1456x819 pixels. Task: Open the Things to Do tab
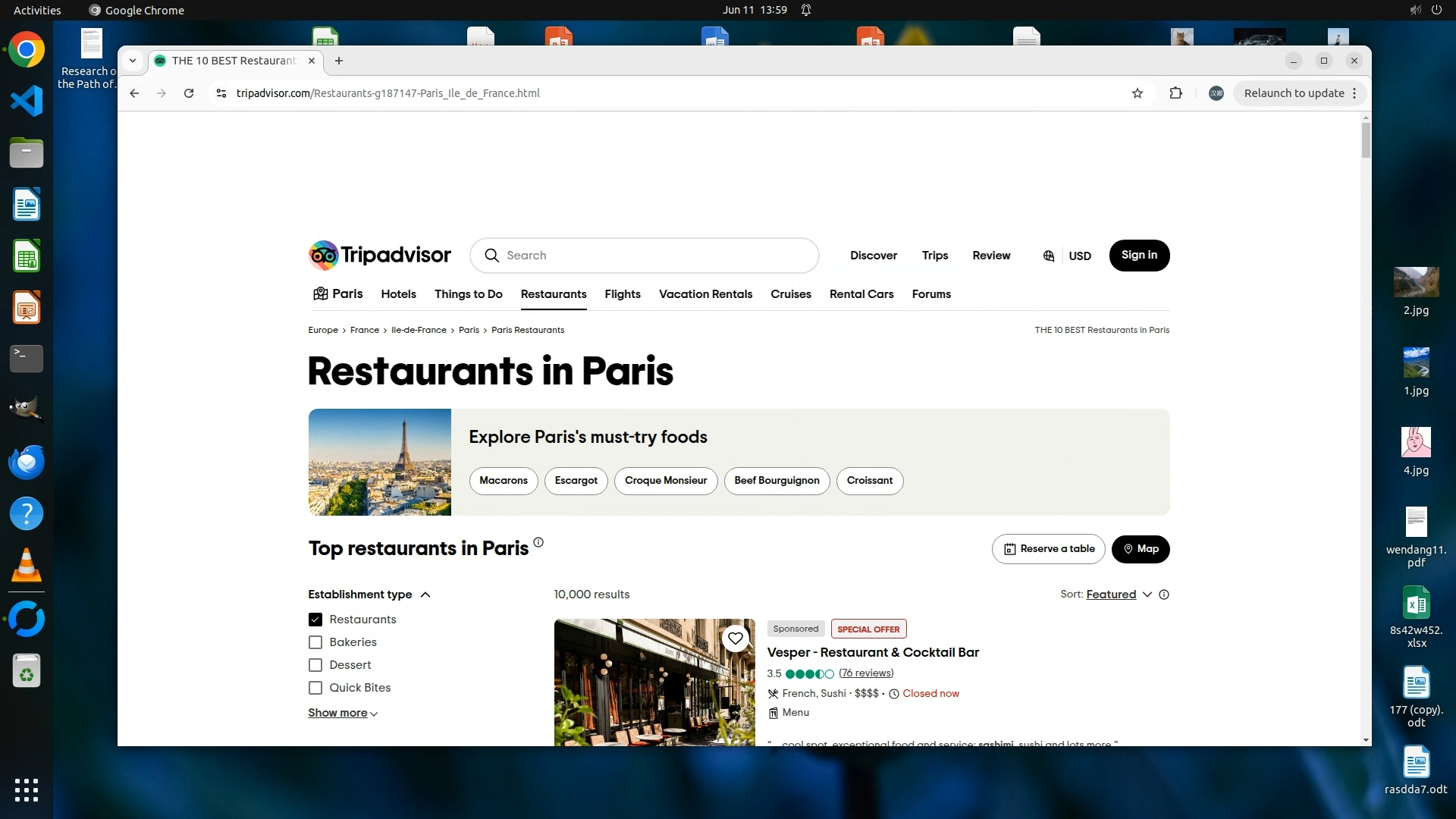pyautogui.click(x=468, y=294)
